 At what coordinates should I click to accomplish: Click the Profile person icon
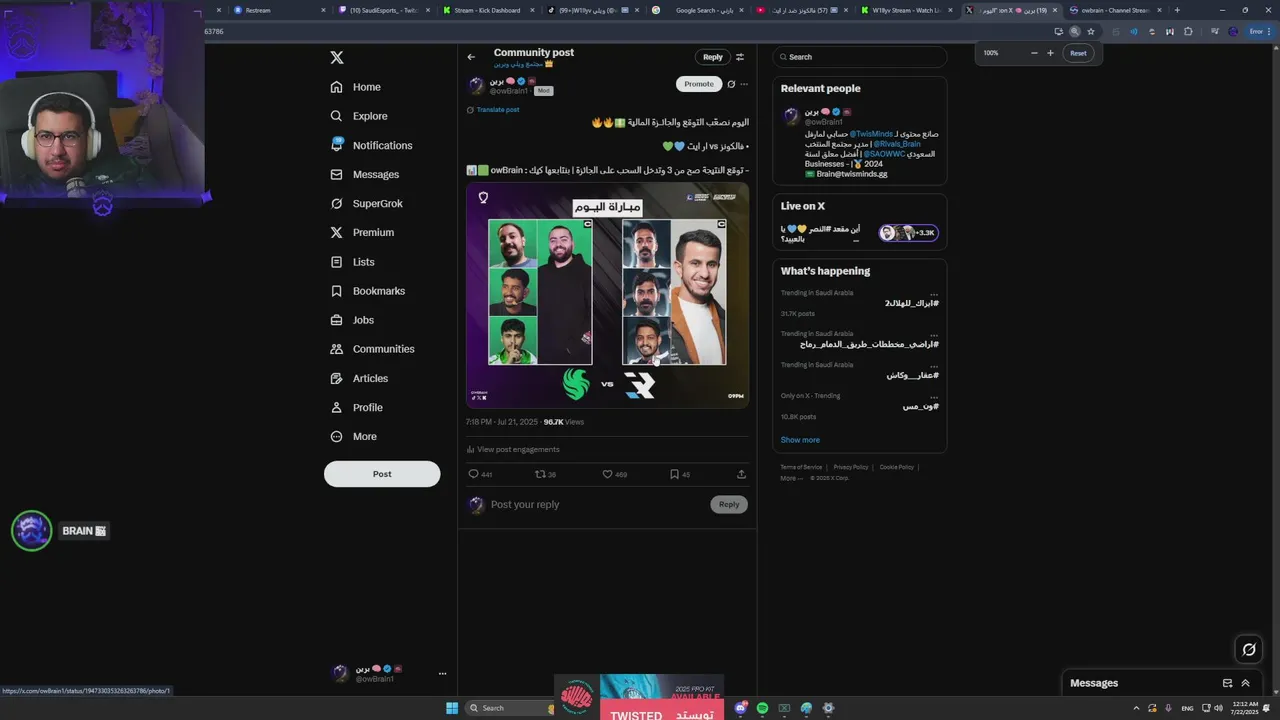(337, 407)
